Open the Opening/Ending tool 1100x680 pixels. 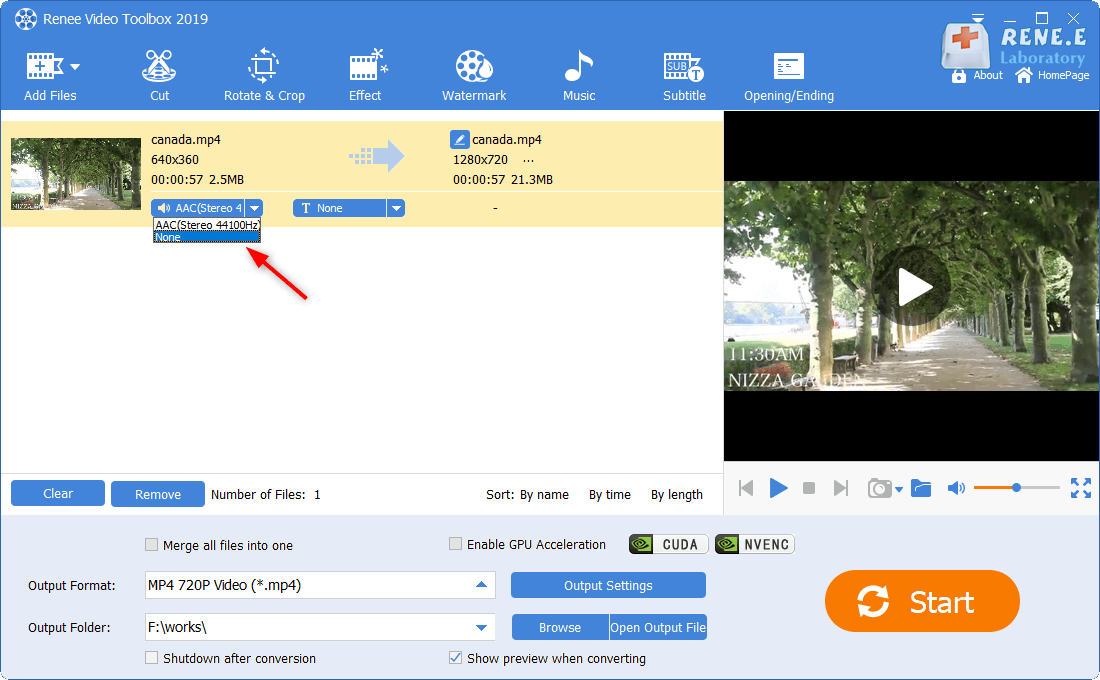tap(789, 76)
